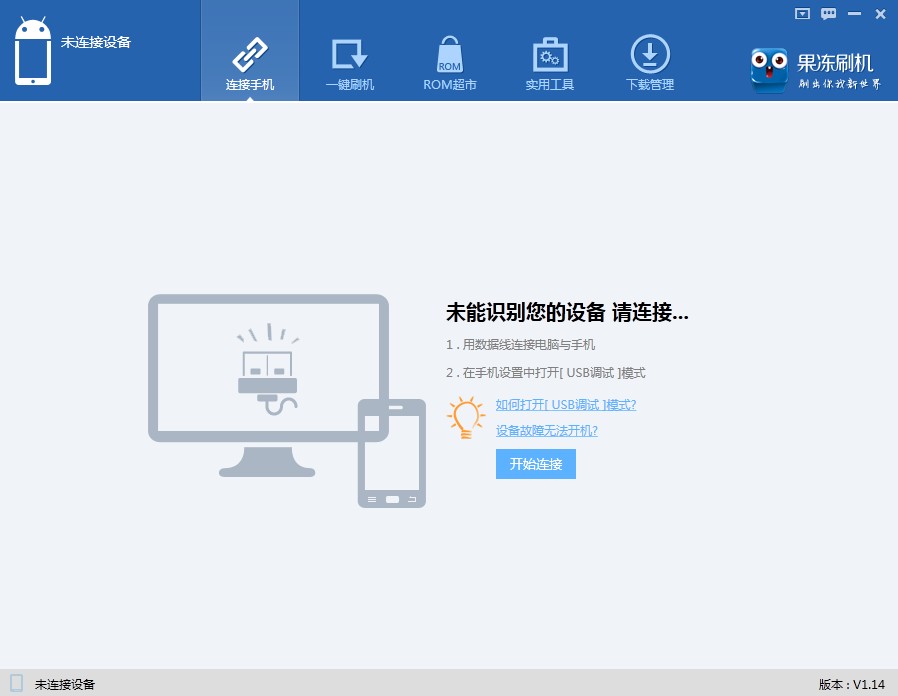Click the phone icon beside 未连接设备
Viewport: 898px width, 696px height.
pos(33,52)
